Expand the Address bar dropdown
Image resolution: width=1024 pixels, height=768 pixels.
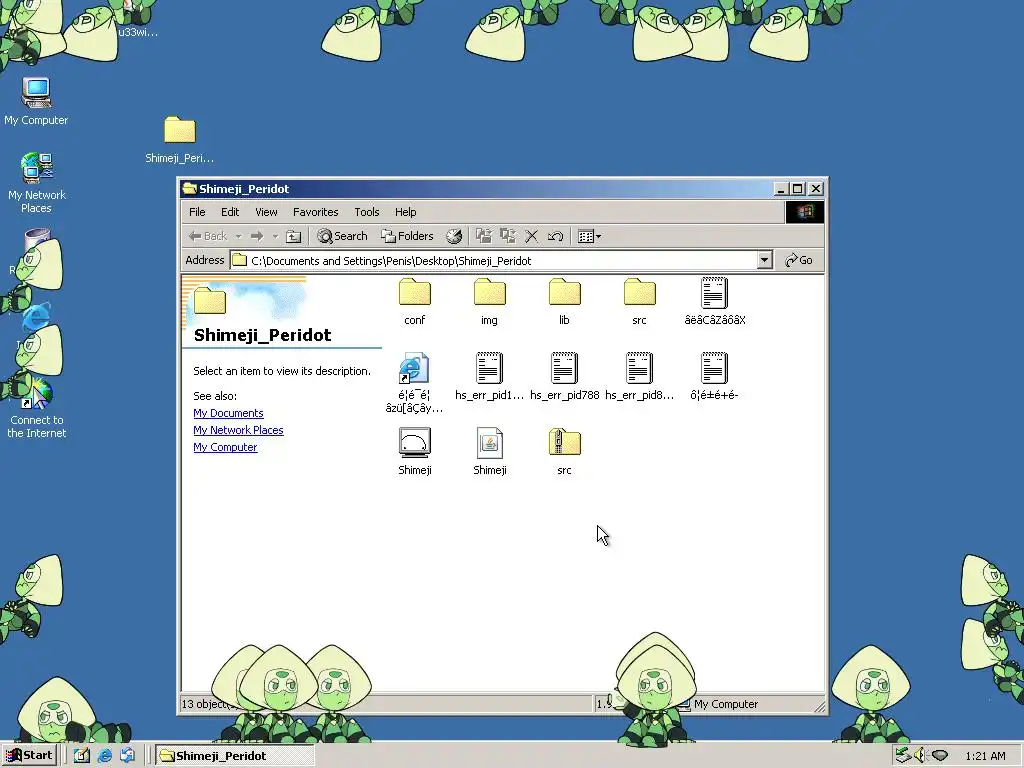[765, 261]
